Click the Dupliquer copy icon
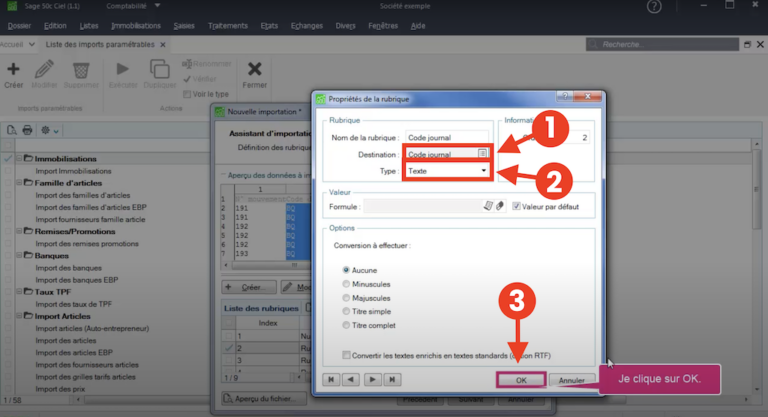768x417 pixels. click(160, 69)
